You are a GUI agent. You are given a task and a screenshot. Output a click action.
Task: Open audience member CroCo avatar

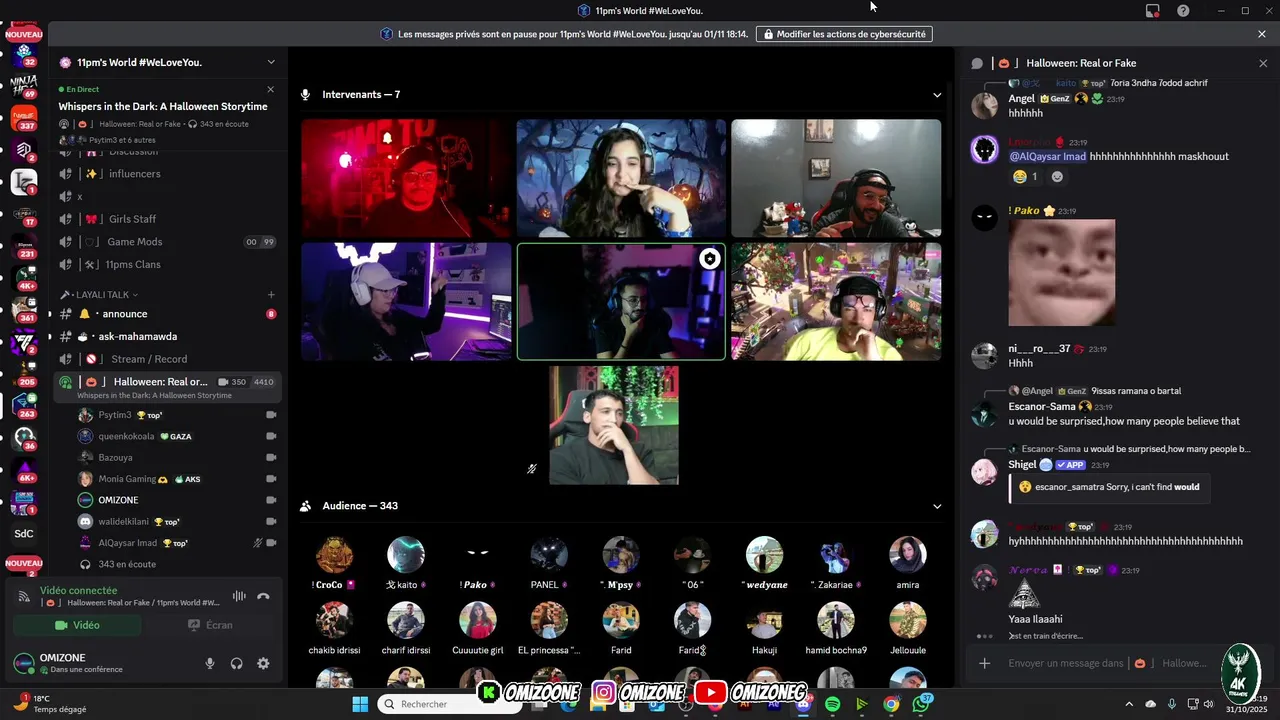coord(334,555)
